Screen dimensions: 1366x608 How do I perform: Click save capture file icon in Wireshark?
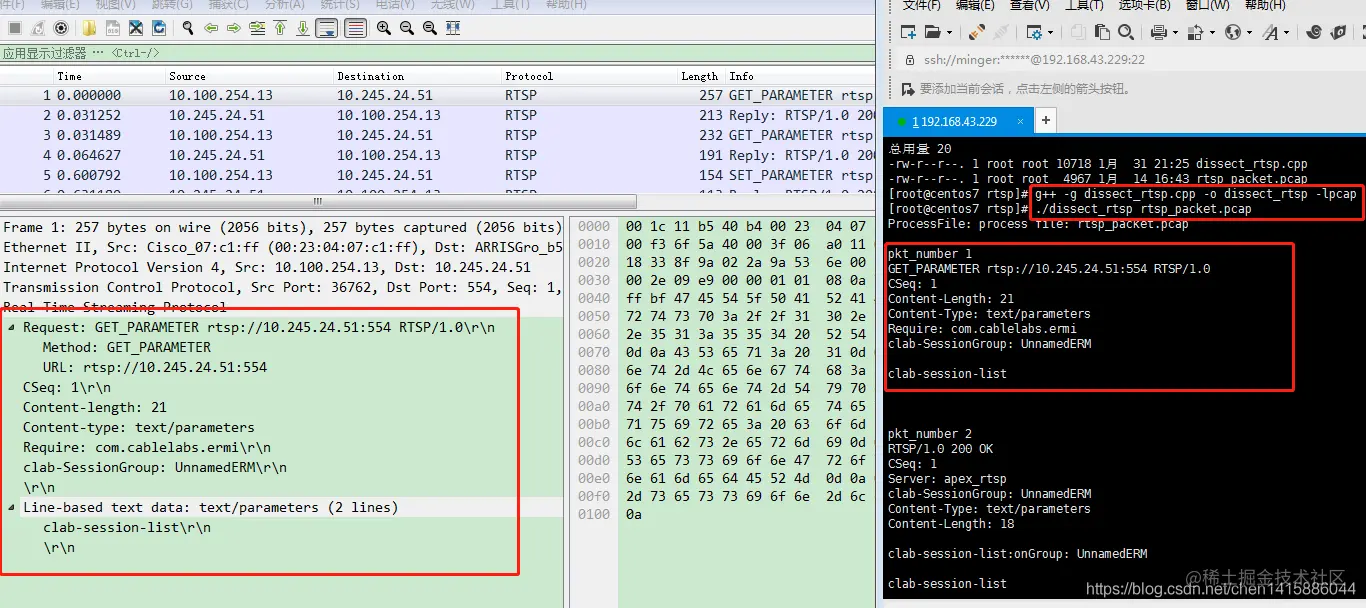point(113,28)
